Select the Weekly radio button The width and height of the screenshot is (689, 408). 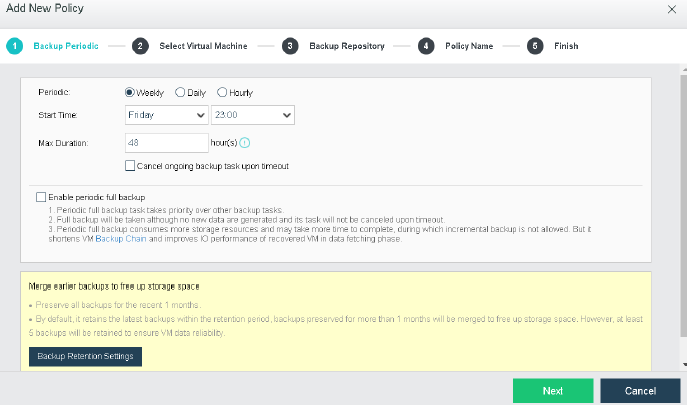coord(130,92)
